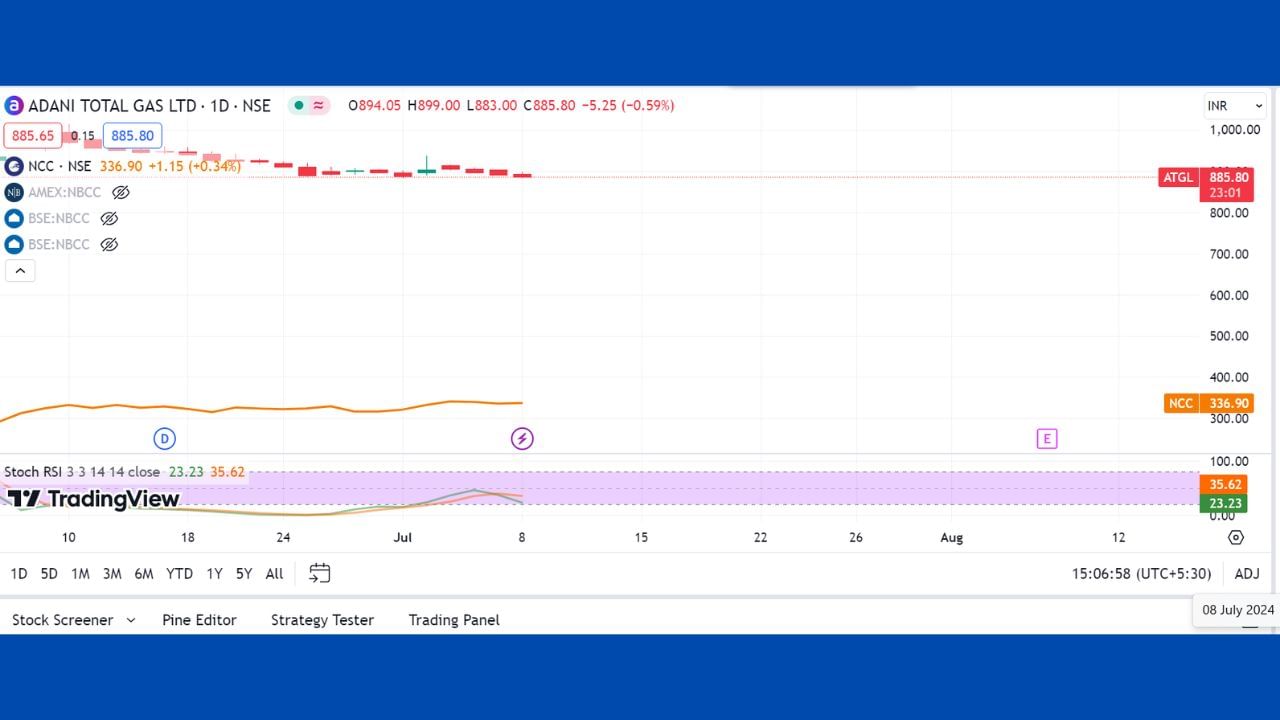The image size is (1280, 720).
Task: Select the NCC · NSE compare legend
Action: 60,166
